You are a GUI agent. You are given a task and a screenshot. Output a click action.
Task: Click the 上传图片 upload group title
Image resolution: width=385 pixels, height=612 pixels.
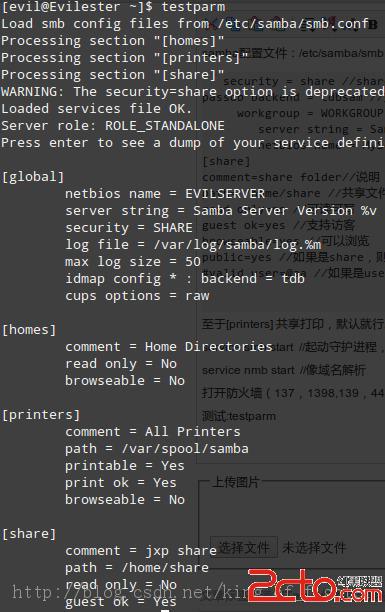235,482
